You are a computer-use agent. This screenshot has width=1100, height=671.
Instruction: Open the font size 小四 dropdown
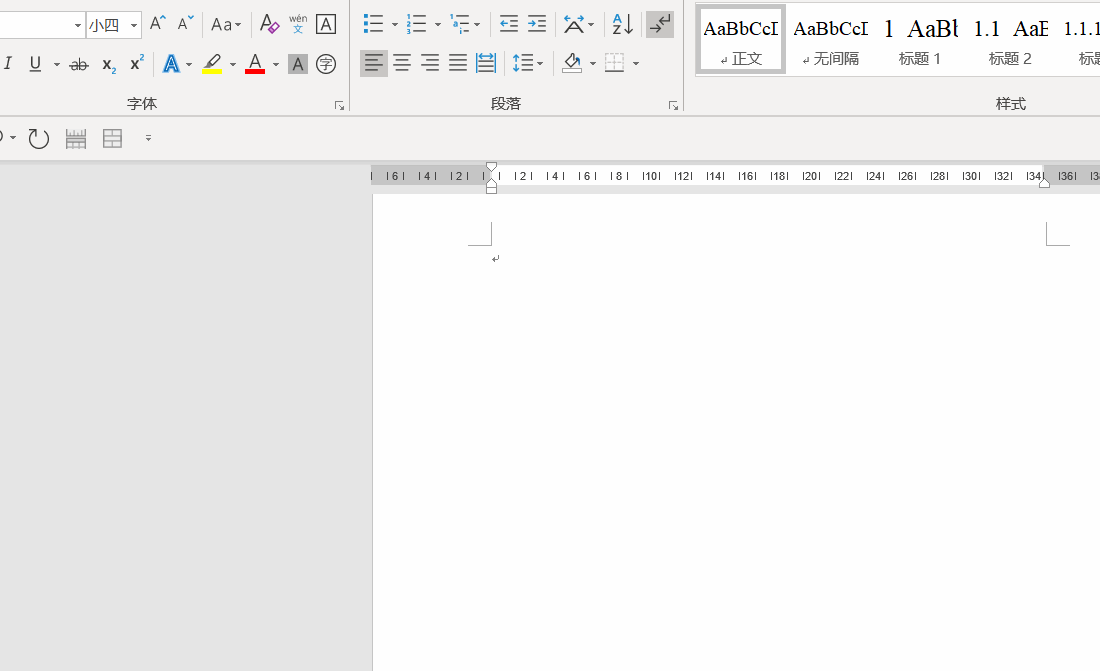(x=133, y=25)
